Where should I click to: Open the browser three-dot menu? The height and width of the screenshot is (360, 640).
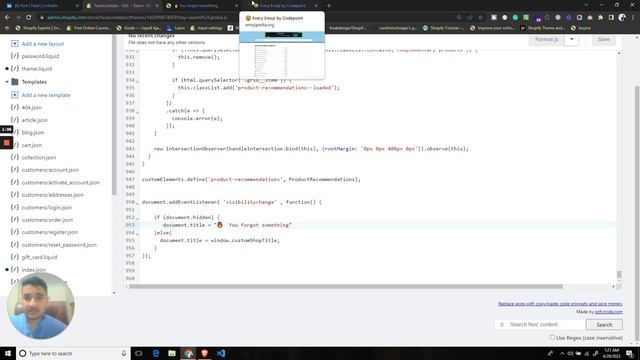click(x=633, y=18)
